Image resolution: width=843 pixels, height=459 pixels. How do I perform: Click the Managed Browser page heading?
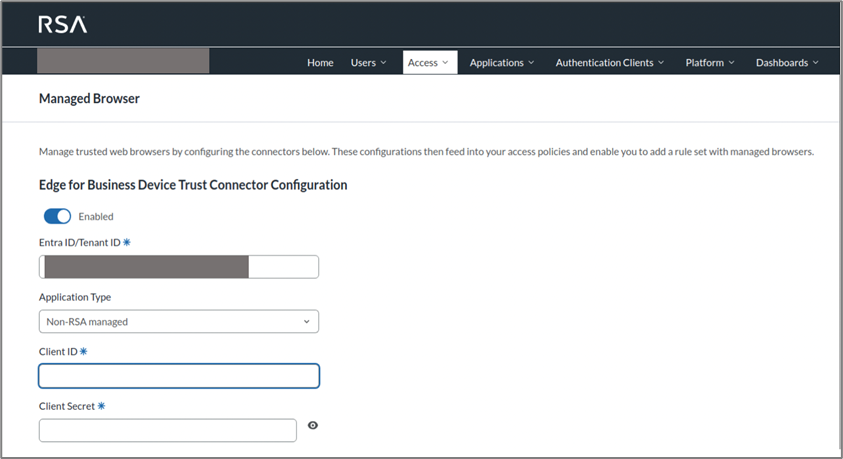89,99
